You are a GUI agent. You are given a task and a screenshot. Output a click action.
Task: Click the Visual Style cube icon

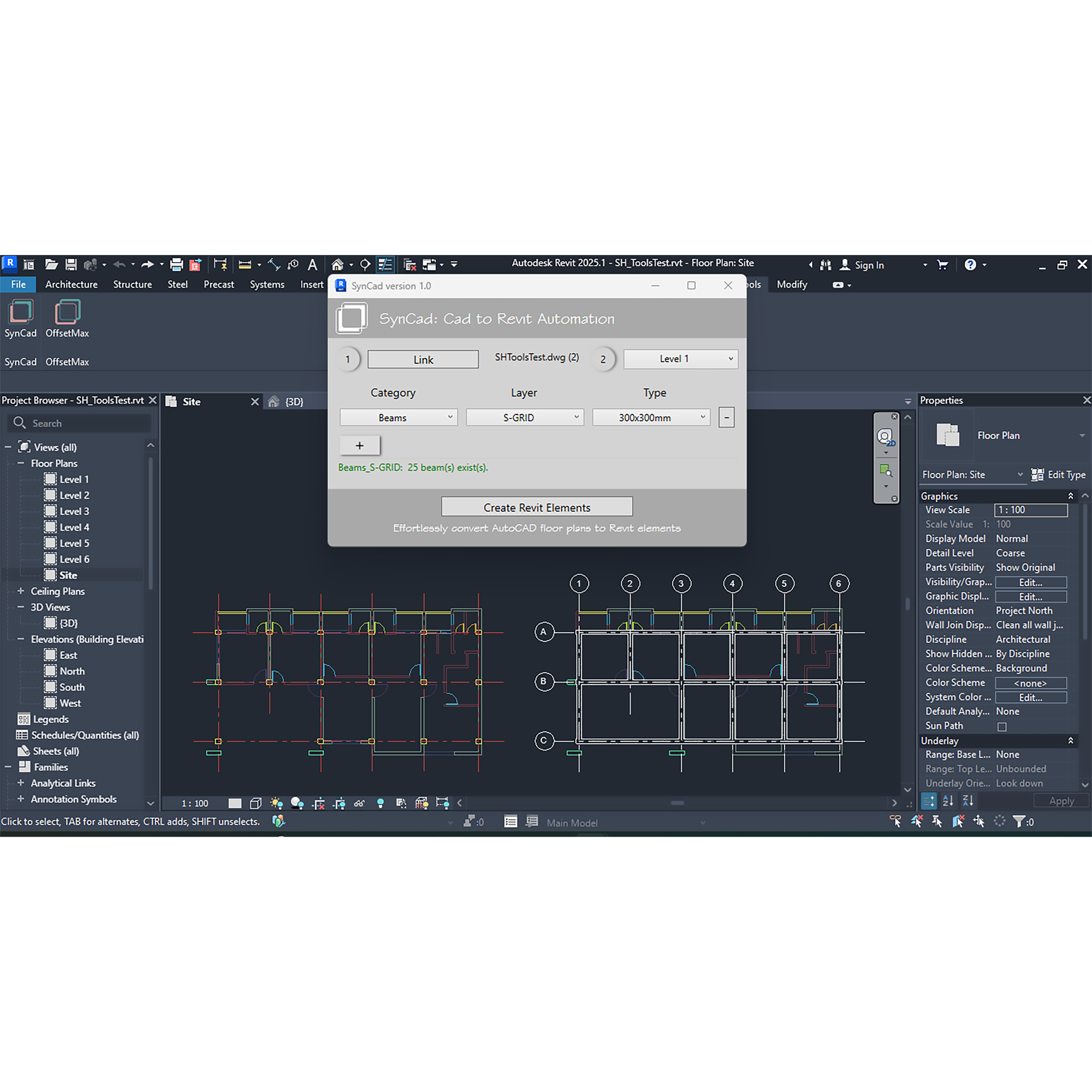(x=256, y=803)
